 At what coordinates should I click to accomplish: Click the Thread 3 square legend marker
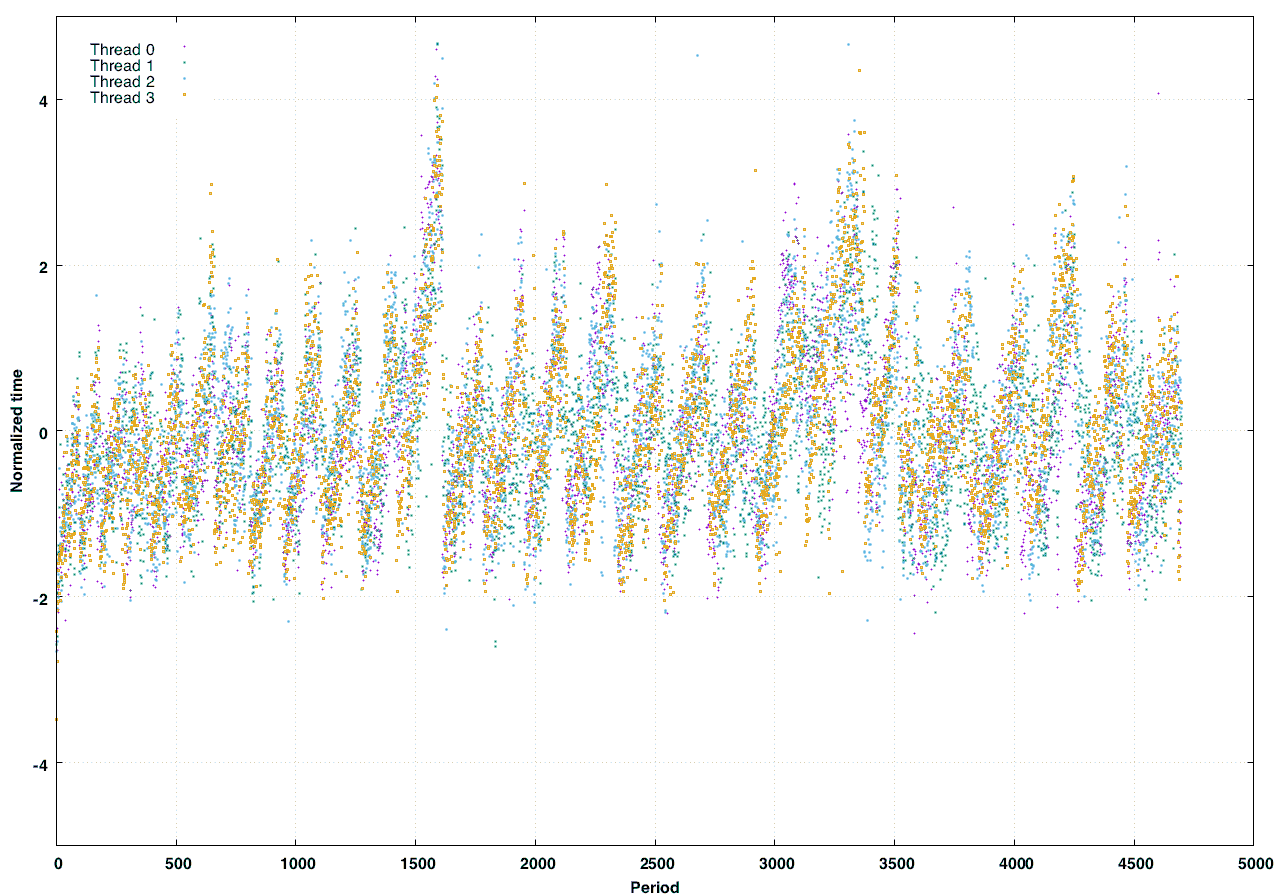[x=184, y=95]
